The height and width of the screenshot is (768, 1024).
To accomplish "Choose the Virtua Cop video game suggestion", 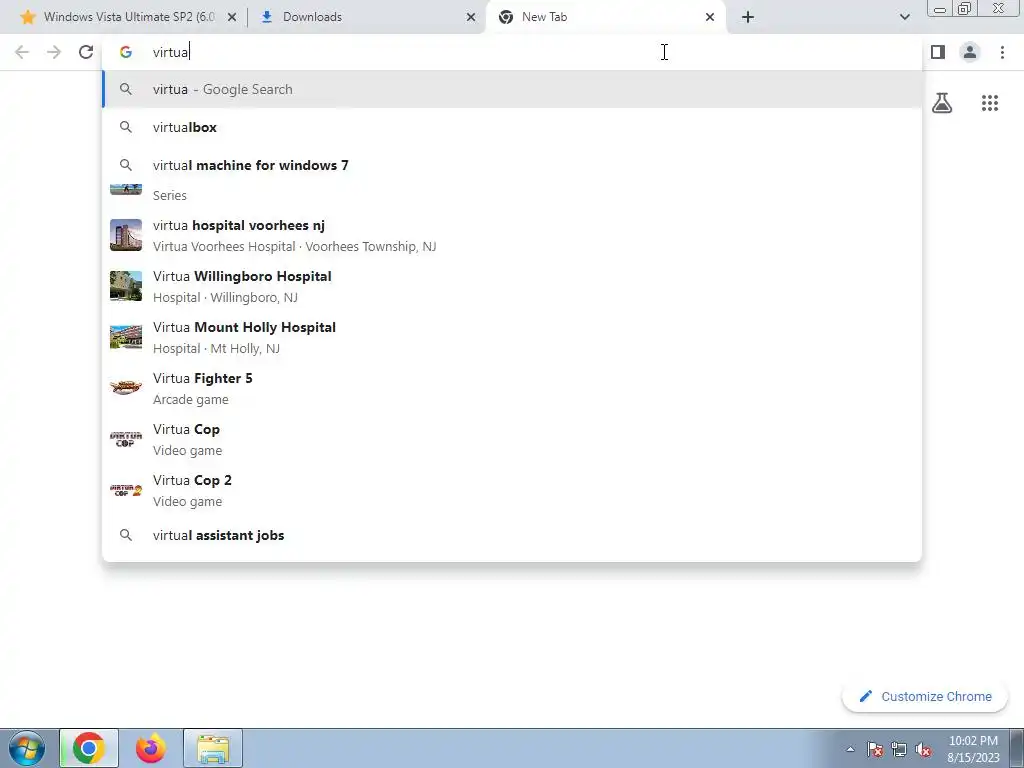I will pos(512,439).
